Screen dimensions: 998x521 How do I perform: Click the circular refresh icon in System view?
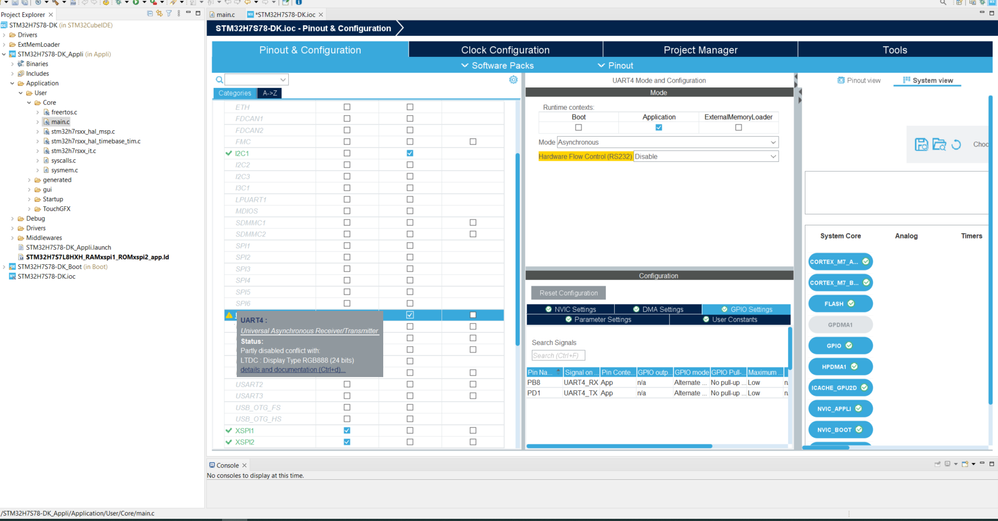pos(956,145)
